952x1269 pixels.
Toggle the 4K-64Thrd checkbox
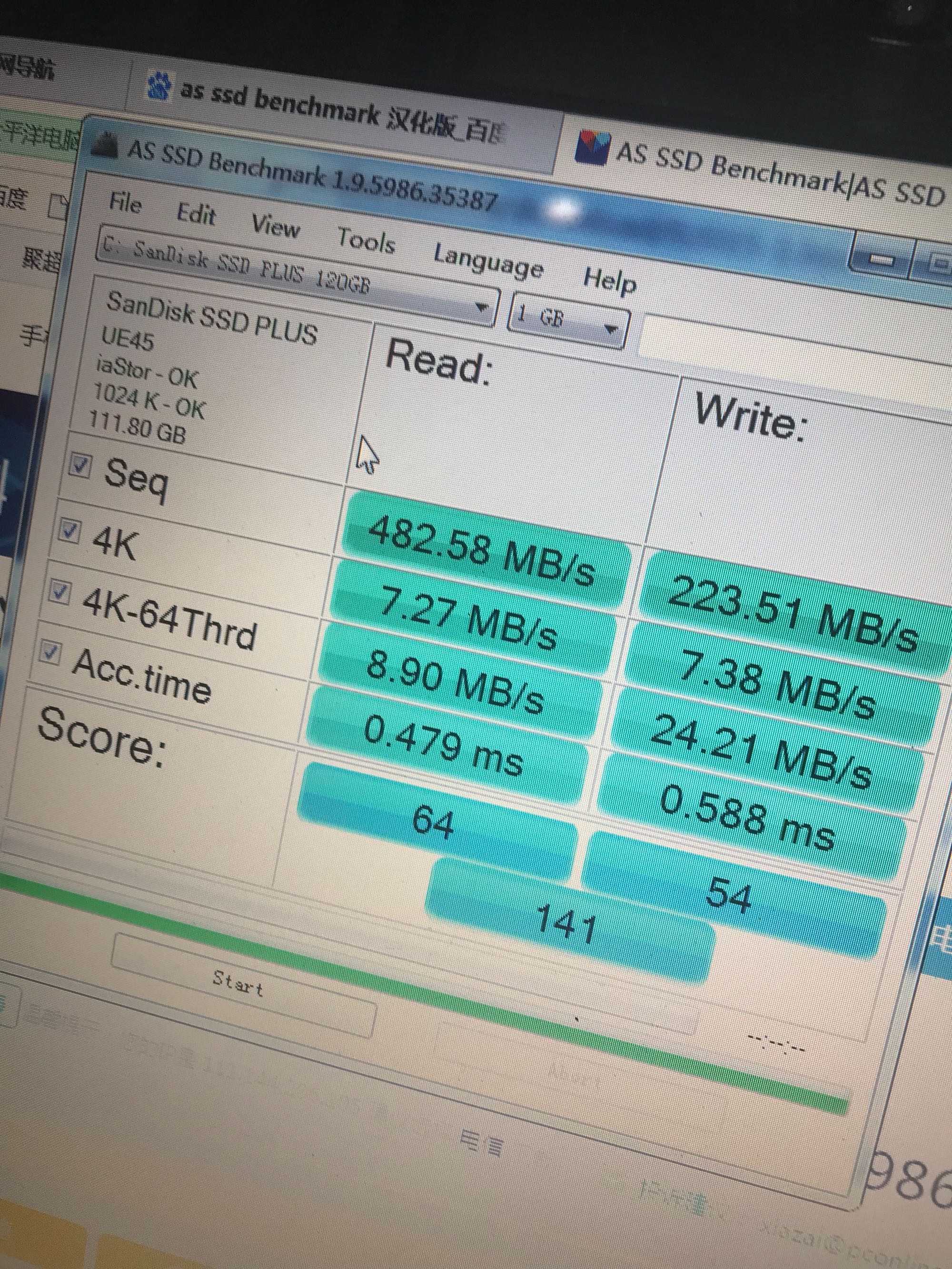pos(59,591)
